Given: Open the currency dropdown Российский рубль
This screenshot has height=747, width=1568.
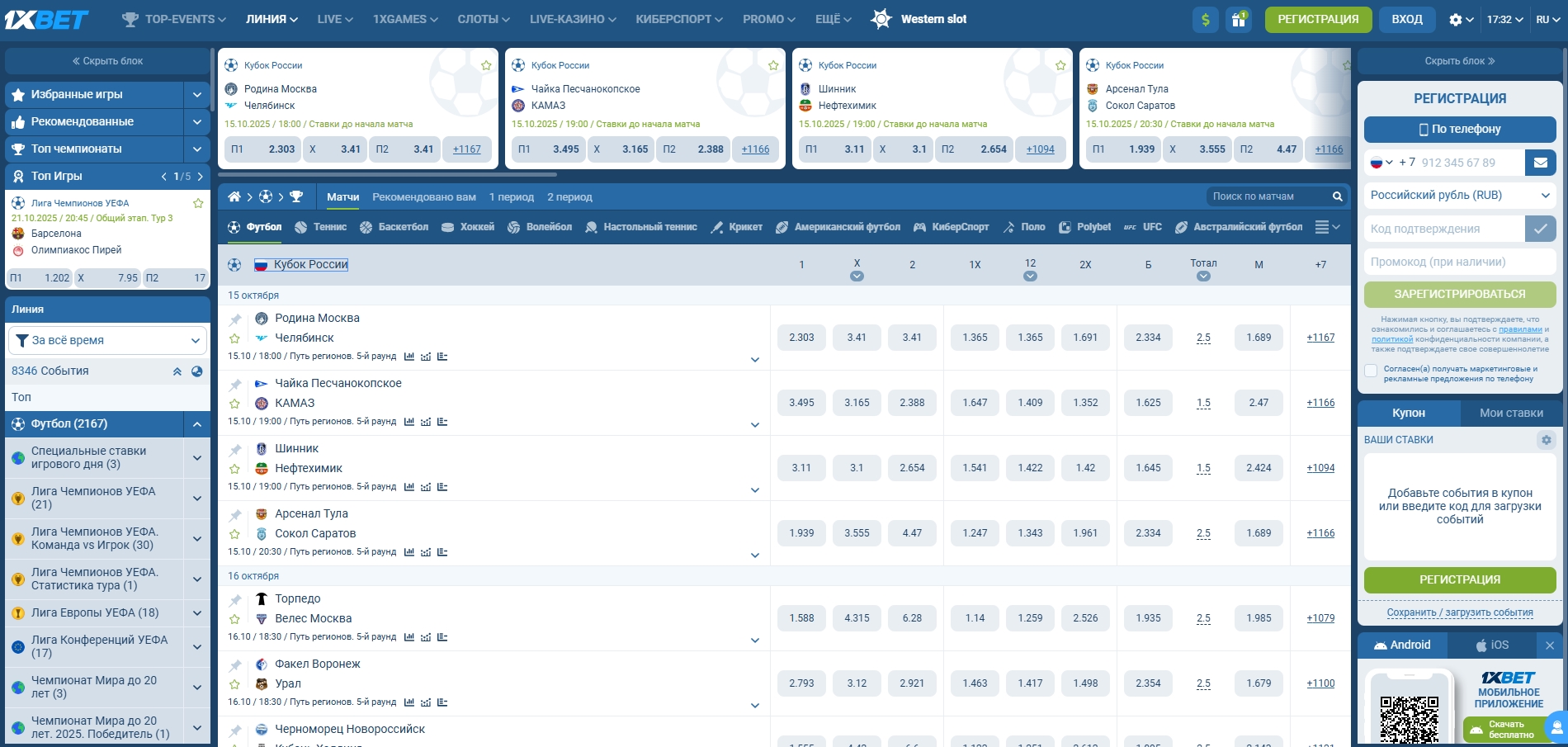Looking at the screenshot, I should pos(1459,196).
